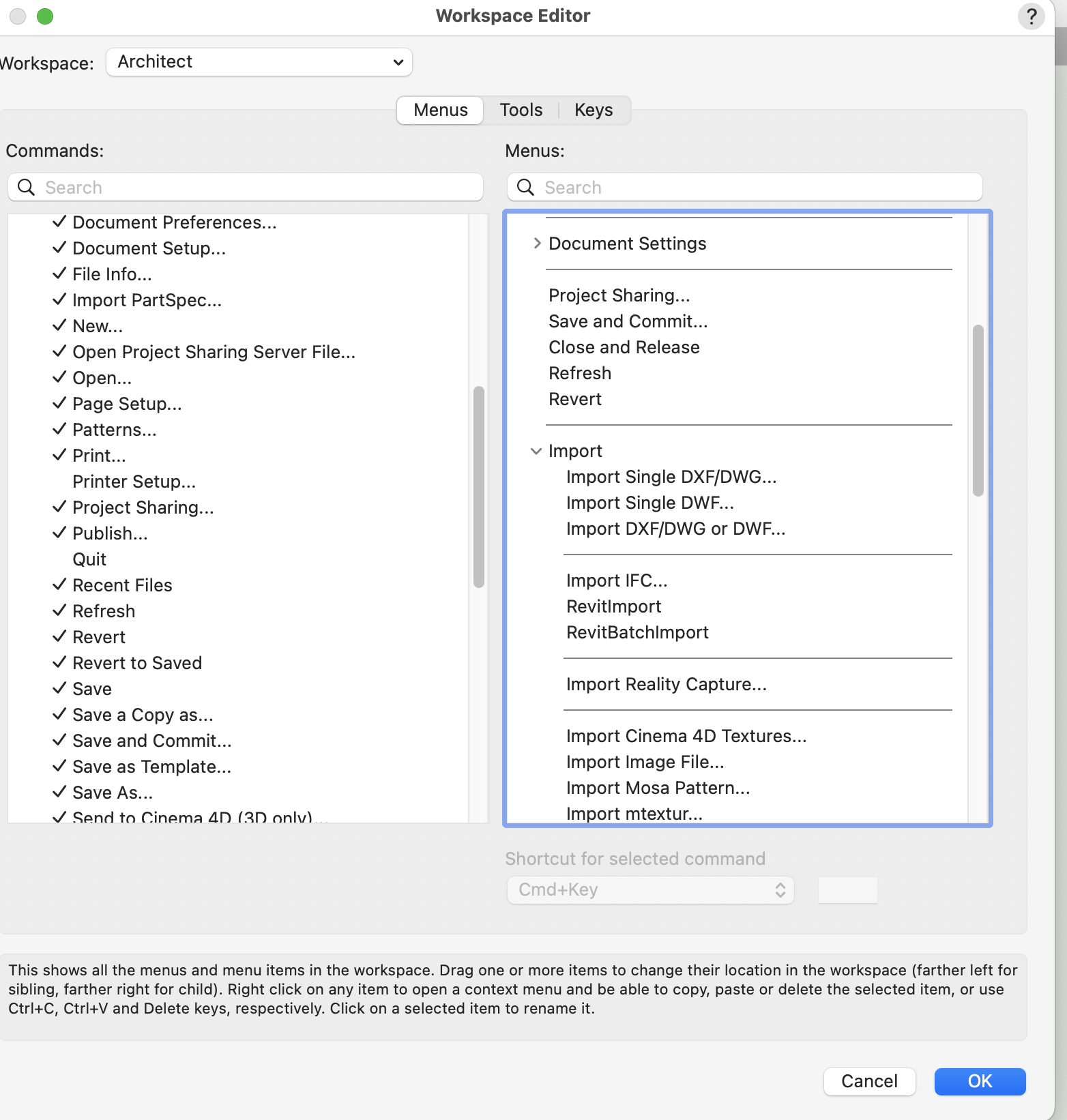Select the Quit command in Commands
This screenshot has width=1067, height=1120.
coord(89,560)
